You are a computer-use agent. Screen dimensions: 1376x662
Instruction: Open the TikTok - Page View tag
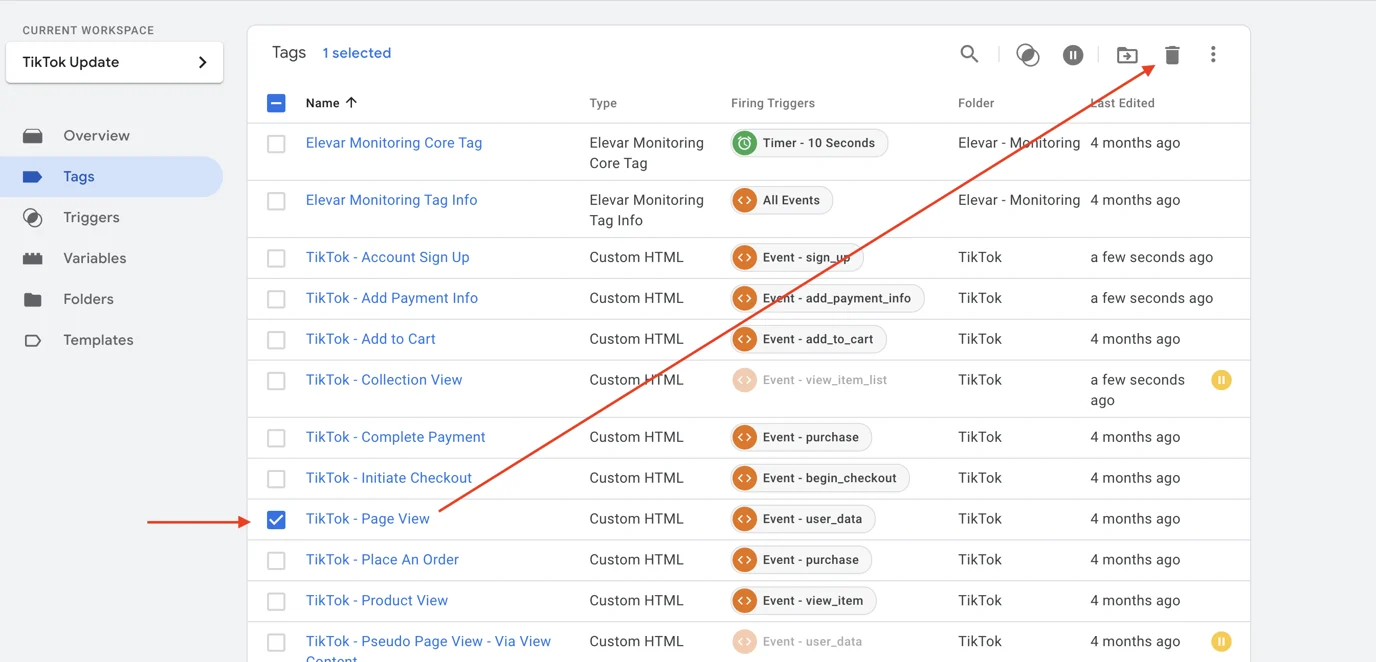coord(368,519)
